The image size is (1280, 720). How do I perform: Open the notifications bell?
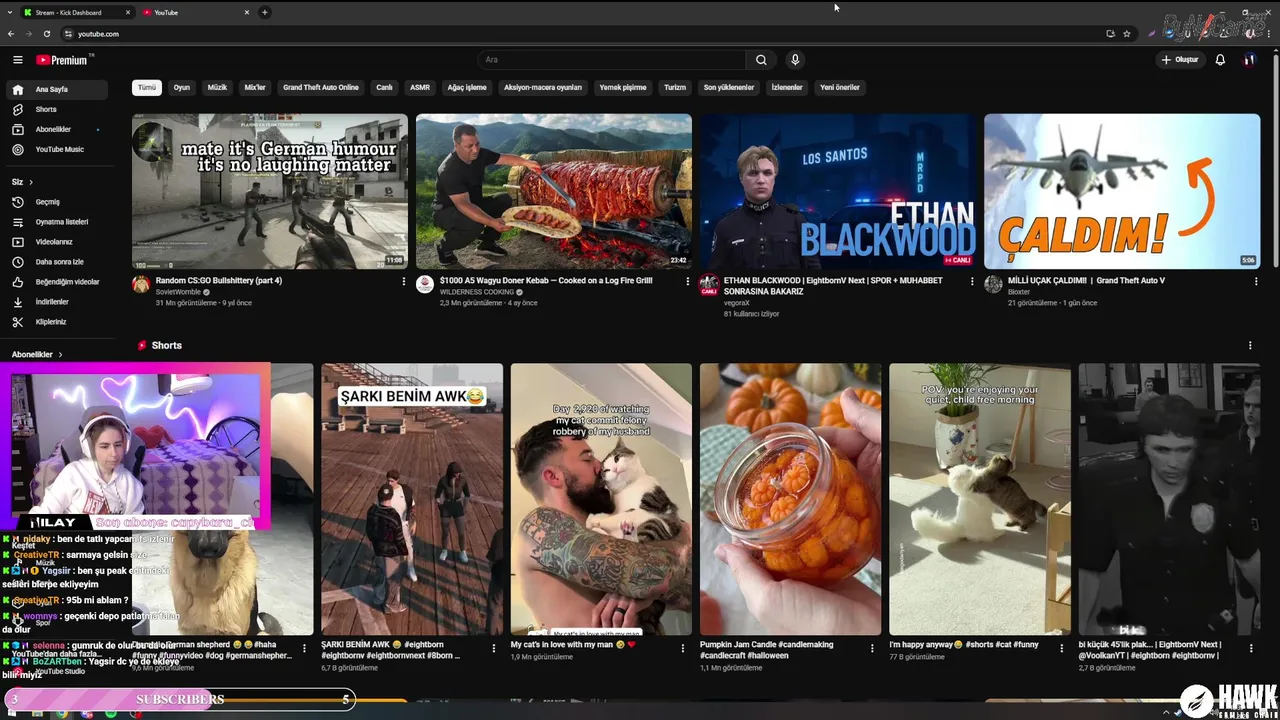[x=1220, y=60]
